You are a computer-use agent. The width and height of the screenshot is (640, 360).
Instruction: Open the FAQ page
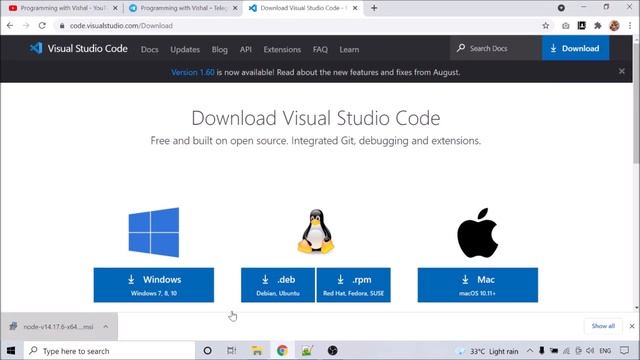(320, 49)
